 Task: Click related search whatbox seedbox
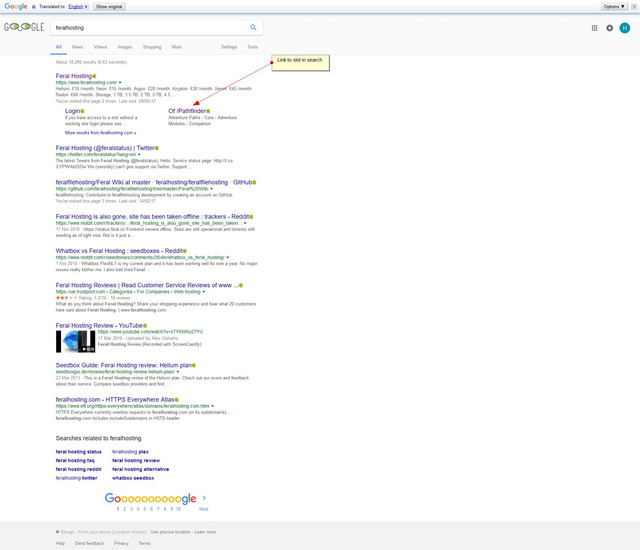pos(133,478)
